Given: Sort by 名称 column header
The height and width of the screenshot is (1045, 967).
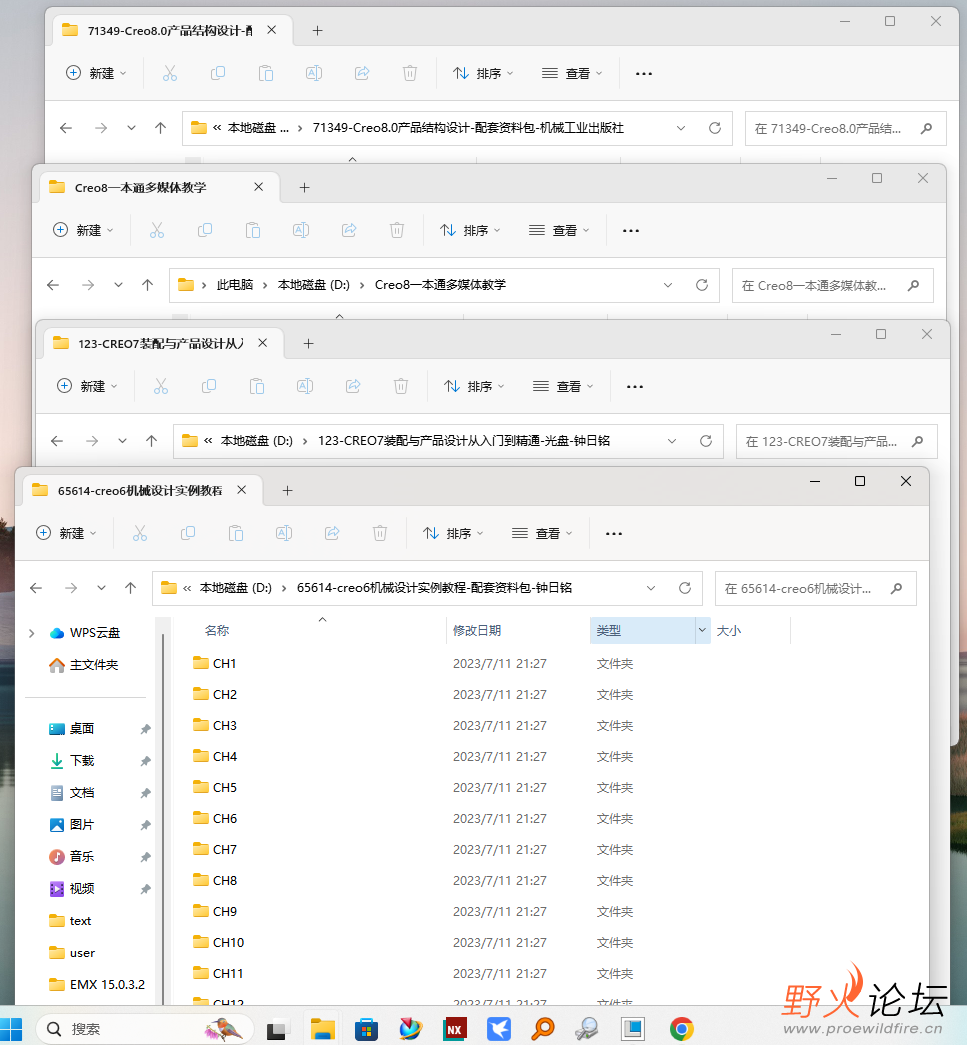Looking at the screenshot, I should [217, 630].
